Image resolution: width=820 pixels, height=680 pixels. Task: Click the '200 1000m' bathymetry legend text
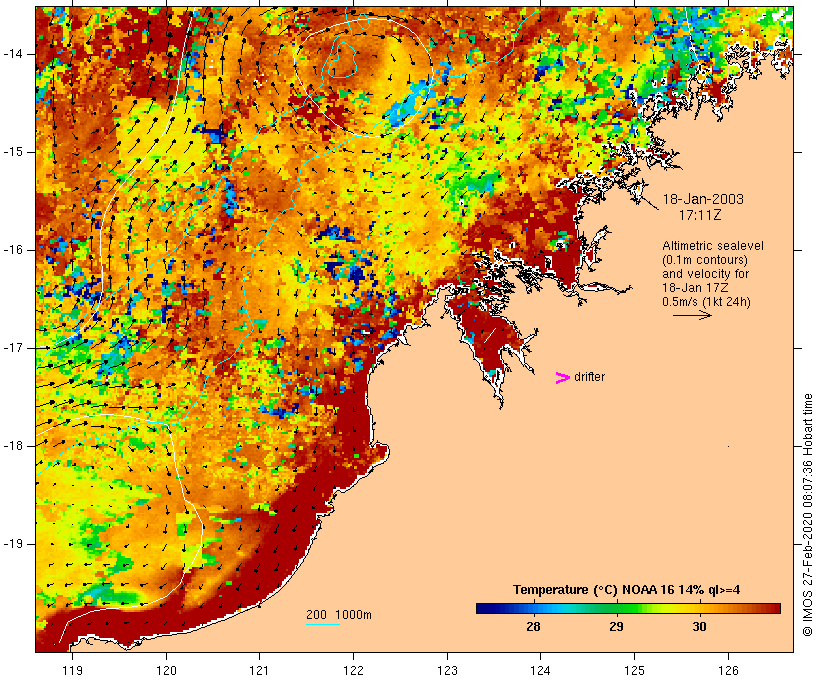(x=339, y=615)
